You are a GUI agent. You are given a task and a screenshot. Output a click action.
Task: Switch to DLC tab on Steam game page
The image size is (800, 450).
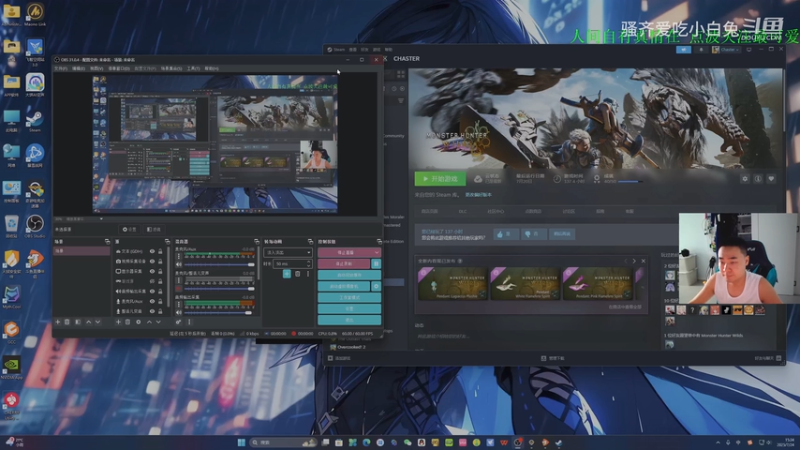click(x=462, y=211)
